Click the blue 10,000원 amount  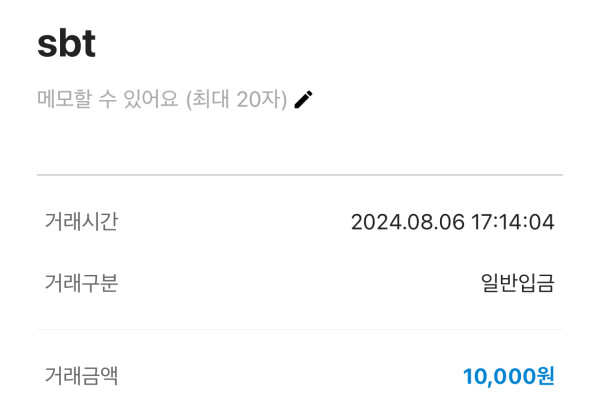[508, 376]
